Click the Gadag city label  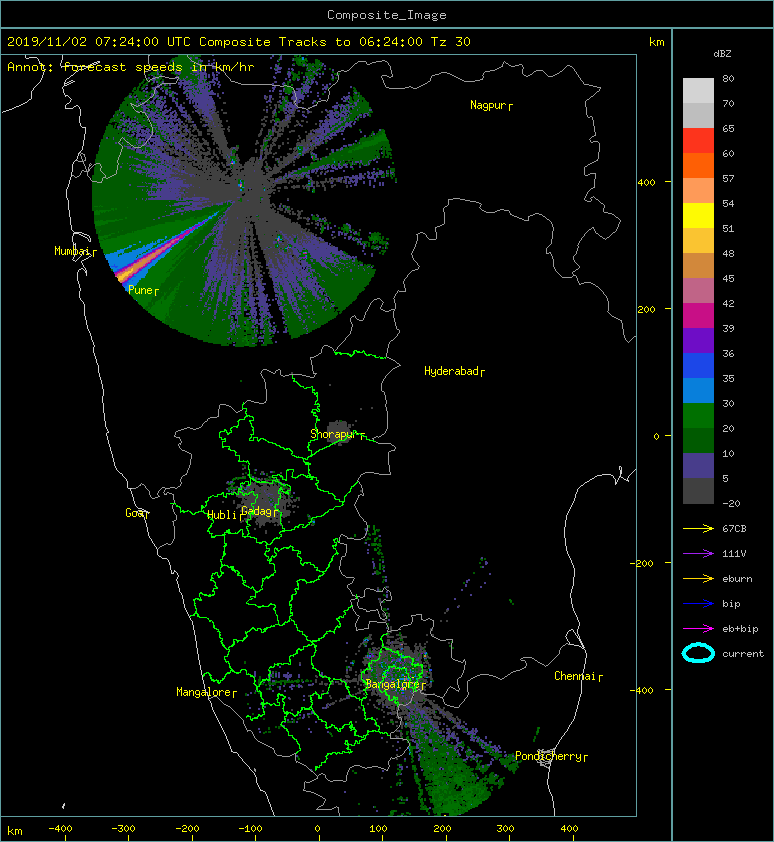(x=259, y=511)
